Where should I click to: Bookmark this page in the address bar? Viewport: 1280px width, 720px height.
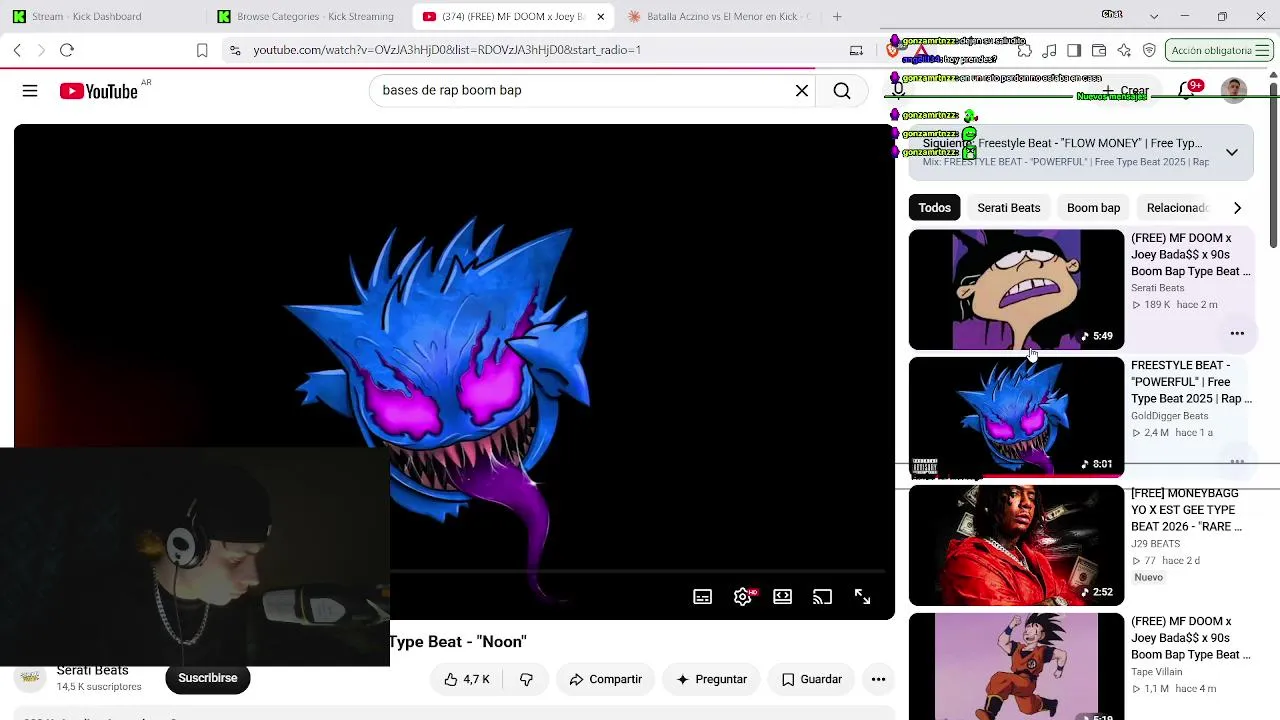[202, 50]
